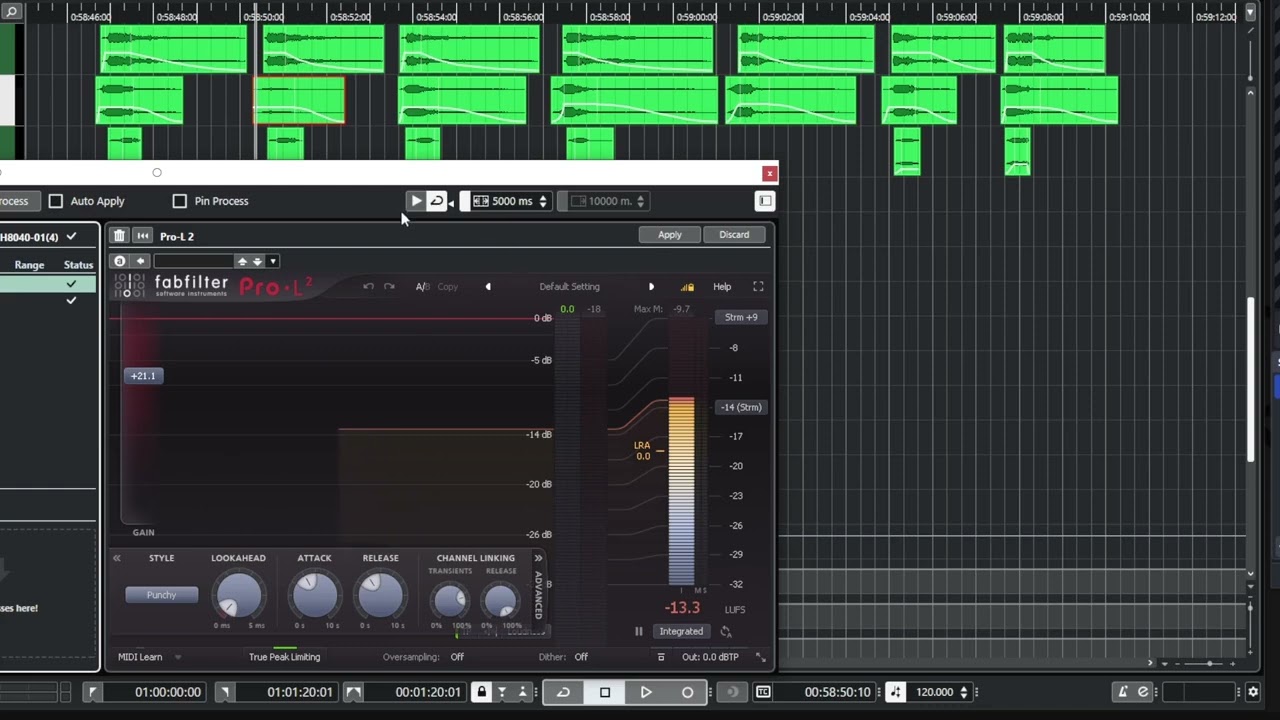
Task: Click the Discard button
Action: pos(734,235)
